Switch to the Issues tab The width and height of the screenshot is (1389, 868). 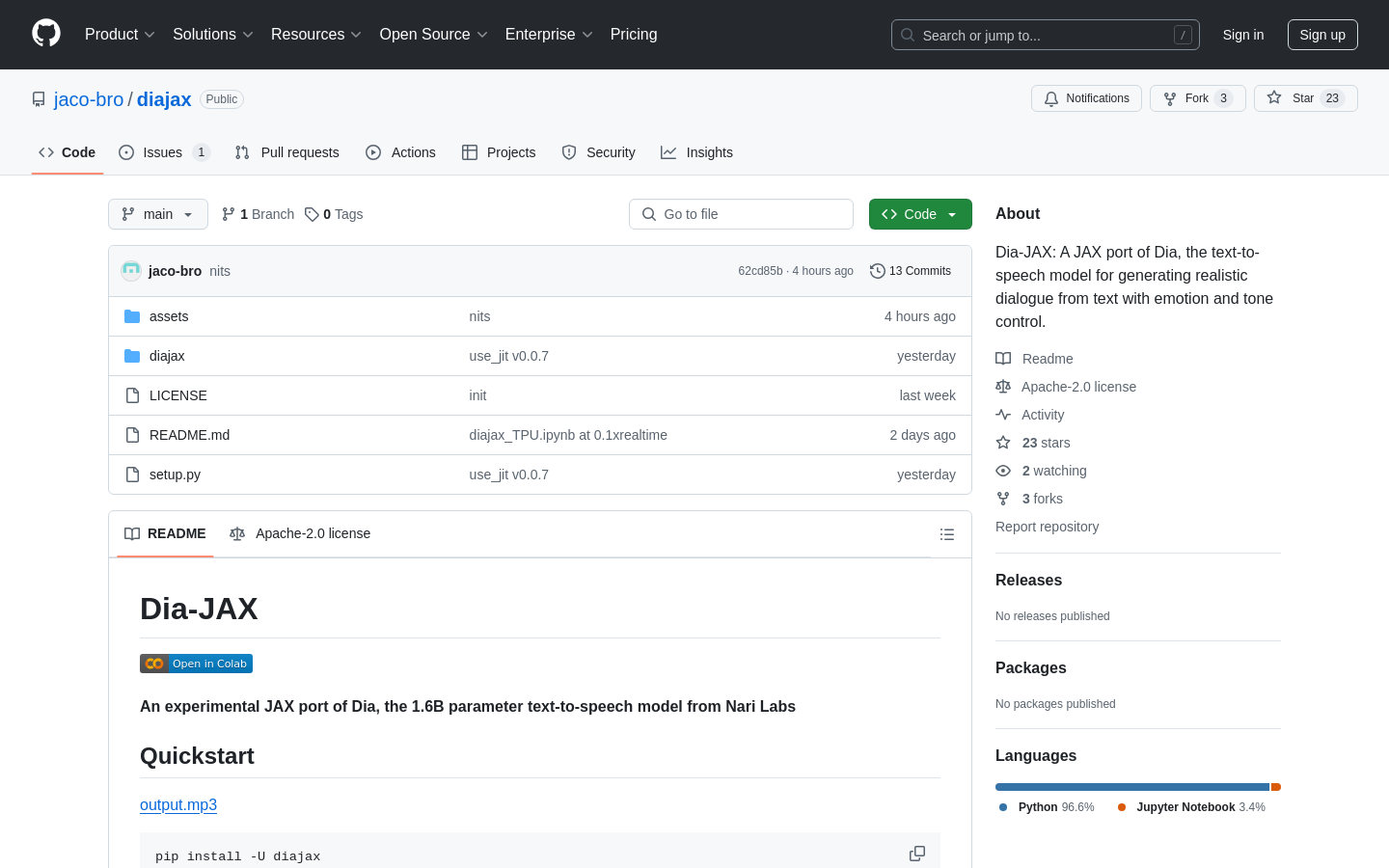(163, 152)
